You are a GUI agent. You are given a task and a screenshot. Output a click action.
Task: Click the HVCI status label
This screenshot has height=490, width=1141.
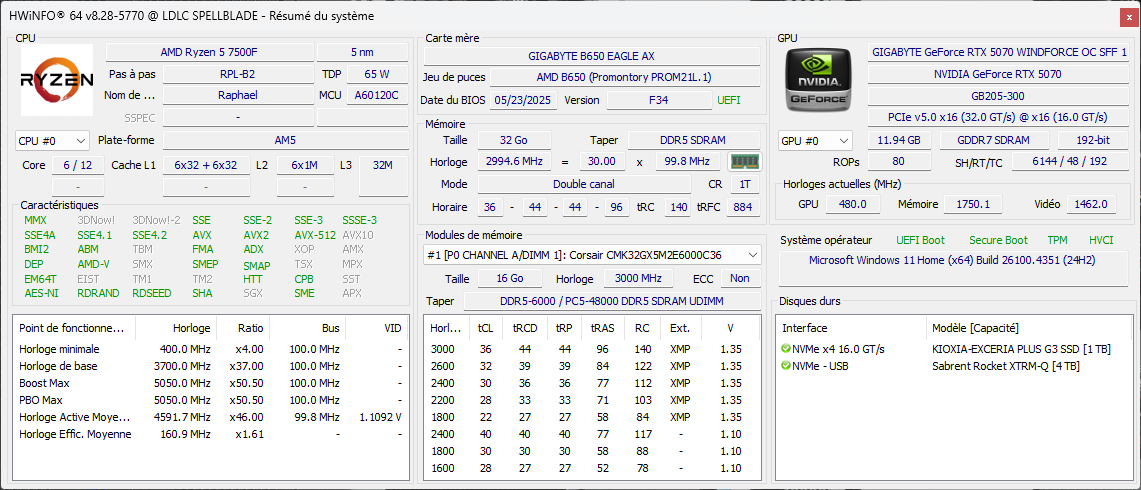(x=1101, y=240)
